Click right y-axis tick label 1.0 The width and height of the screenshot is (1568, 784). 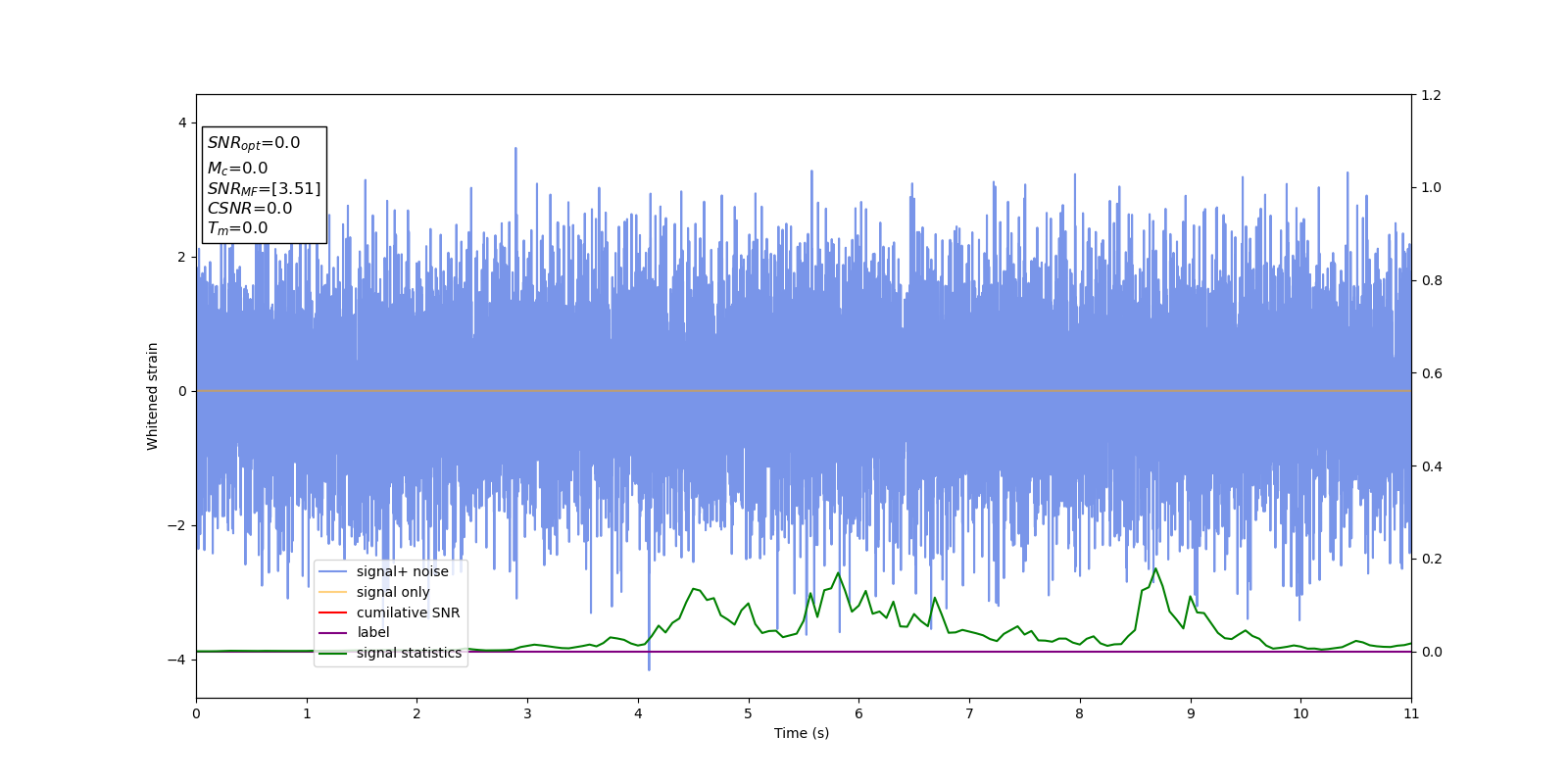[1432, 188]
